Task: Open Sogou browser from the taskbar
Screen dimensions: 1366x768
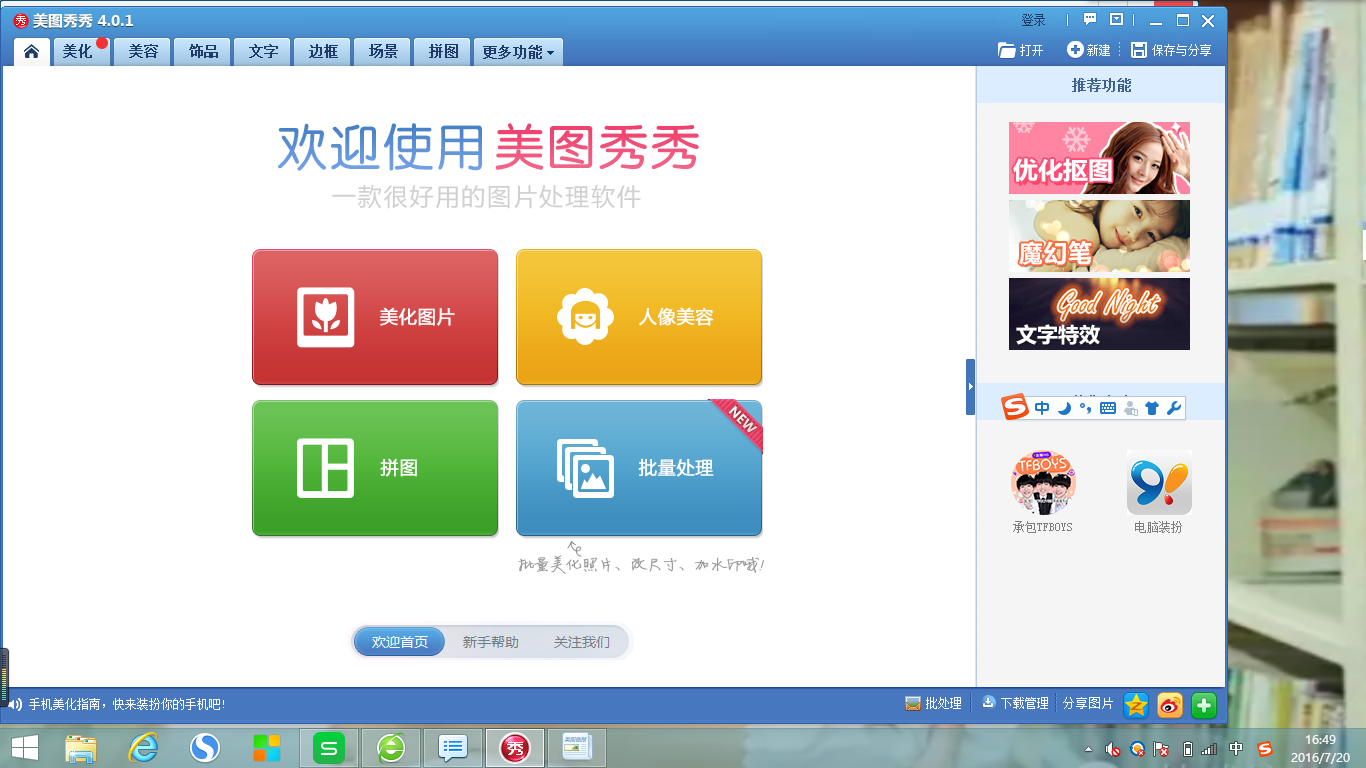Action: pos(205,748)
